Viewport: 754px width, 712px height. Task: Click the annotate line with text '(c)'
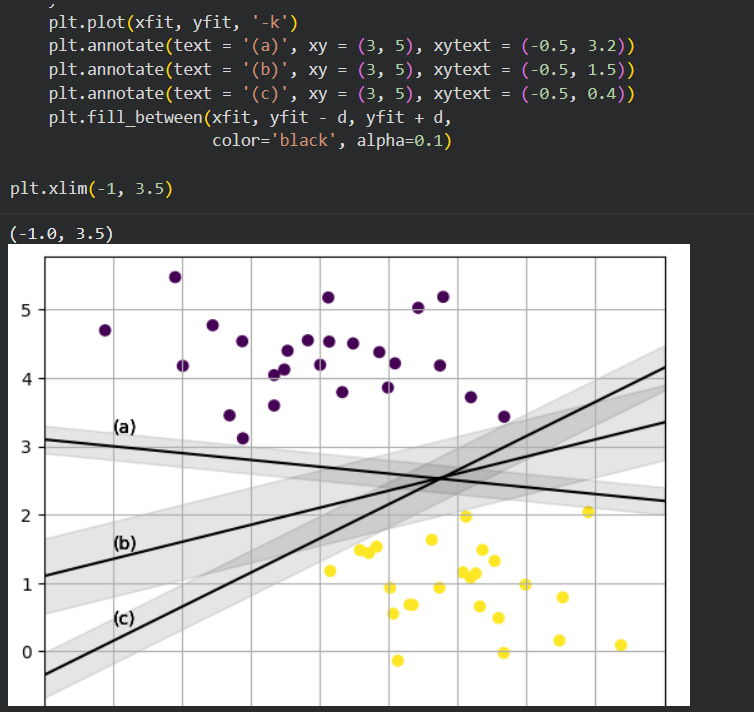pyautogui.click(x=342, y=94)
